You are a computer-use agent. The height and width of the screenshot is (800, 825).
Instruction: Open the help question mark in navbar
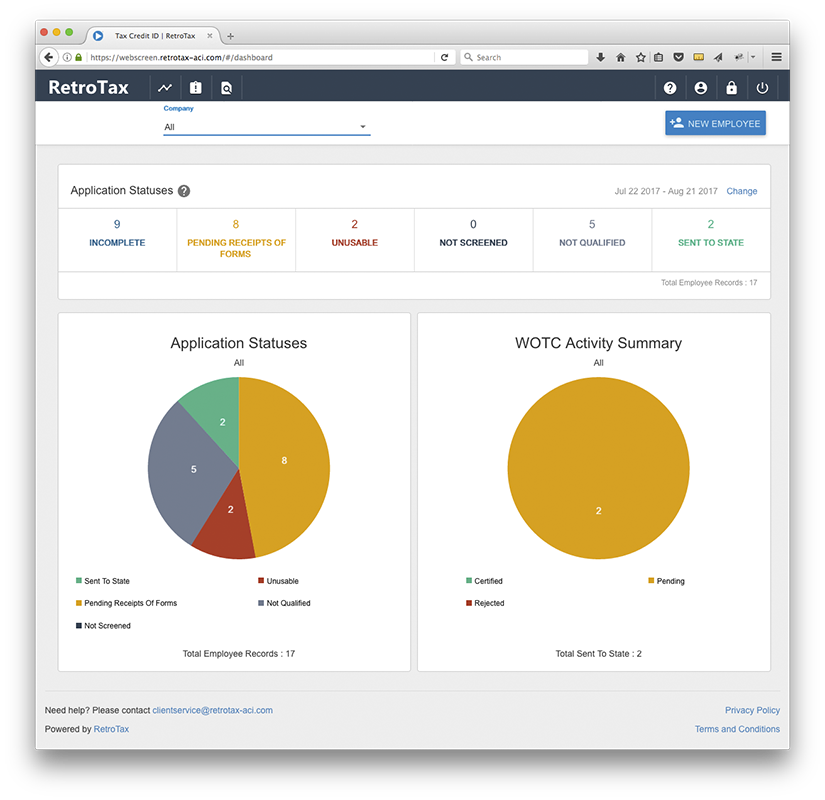click(x=670, y=88)
